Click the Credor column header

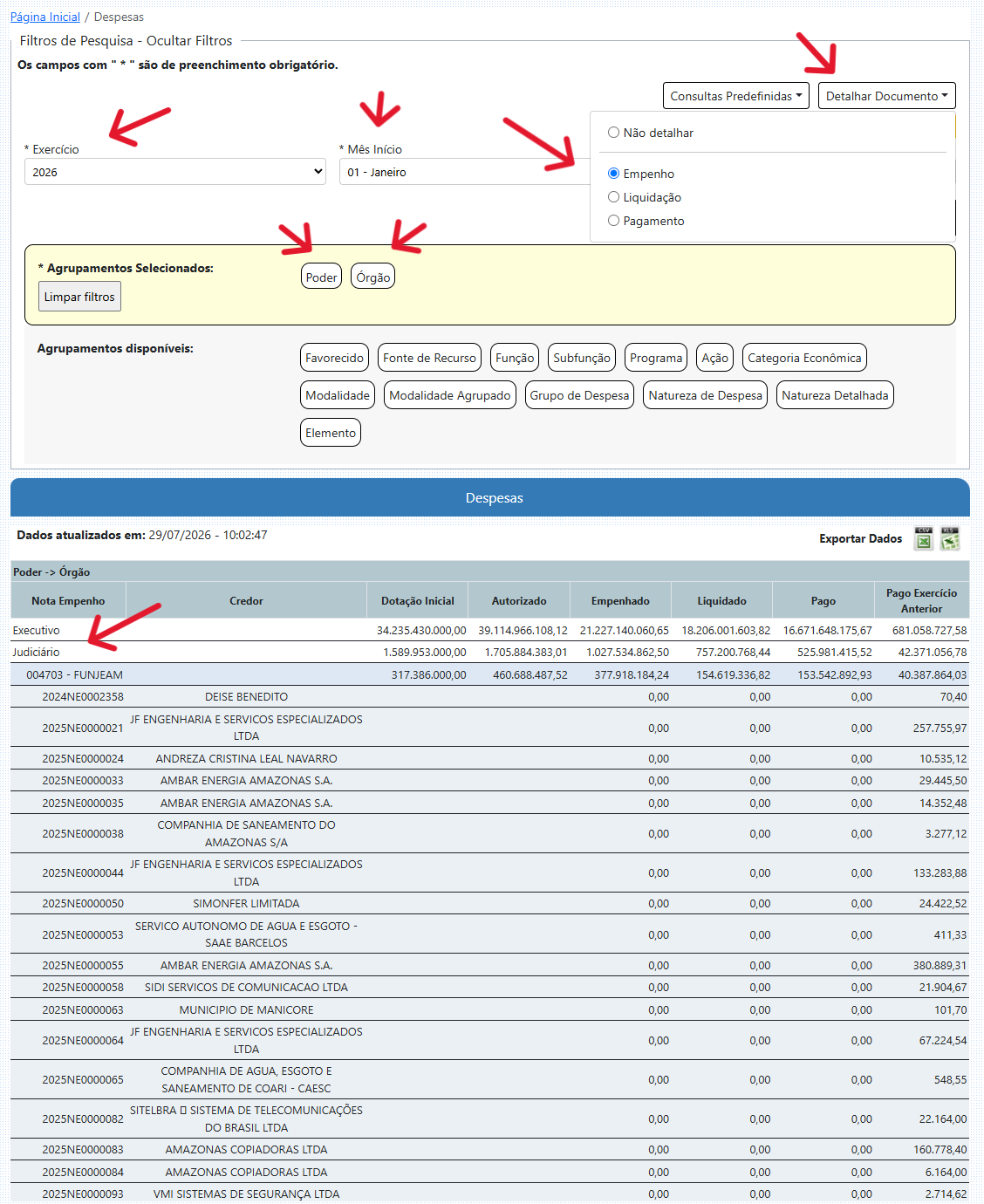tap(246, 600)
